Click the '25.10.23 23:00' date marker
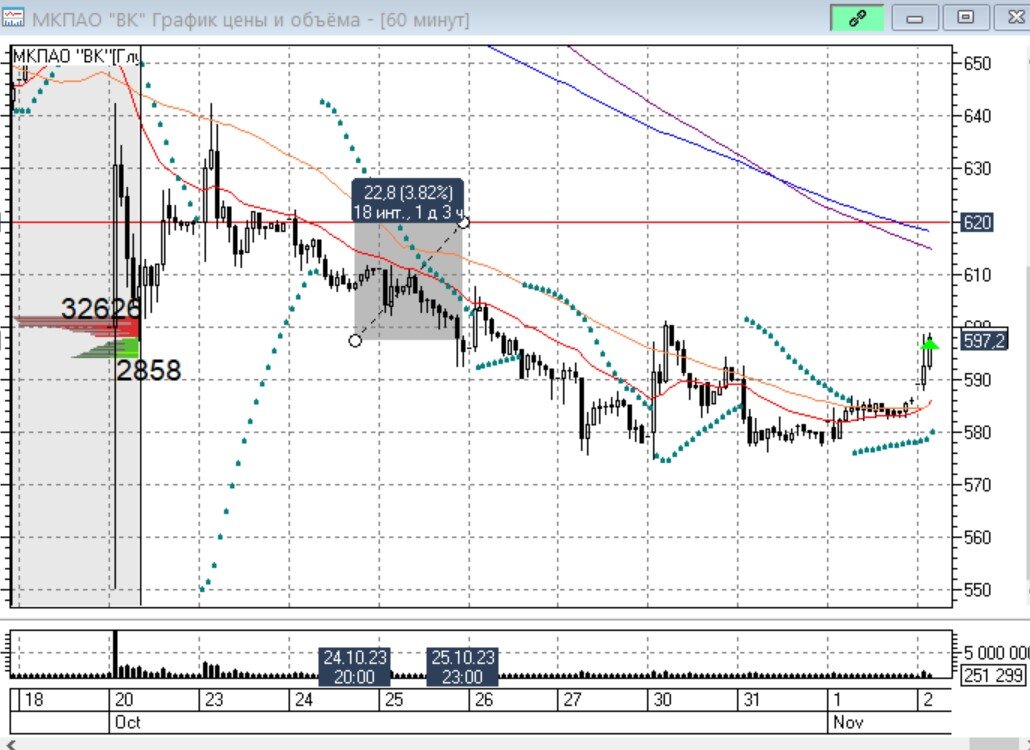 [462, 667]
